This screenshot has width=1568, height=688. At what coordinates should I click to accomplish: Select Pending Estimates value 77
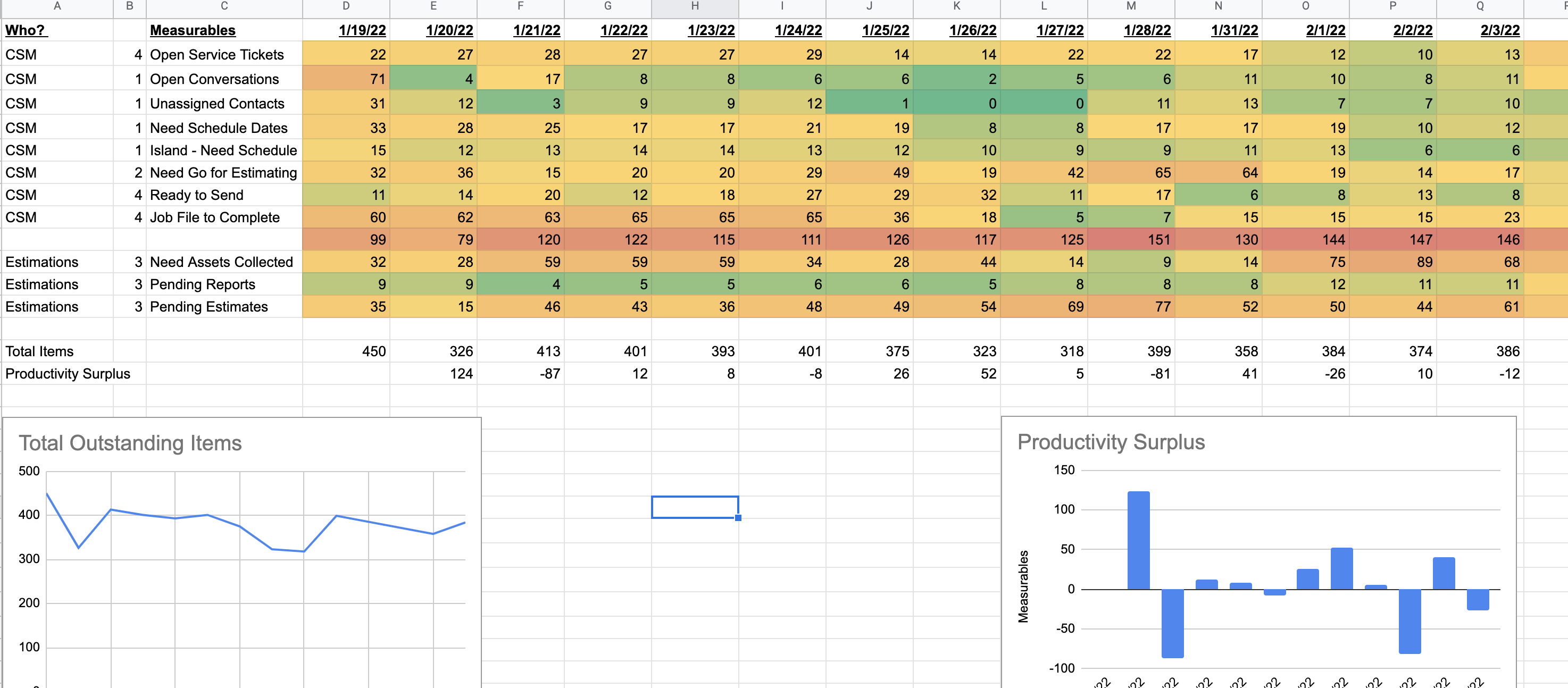(1131, 307)
